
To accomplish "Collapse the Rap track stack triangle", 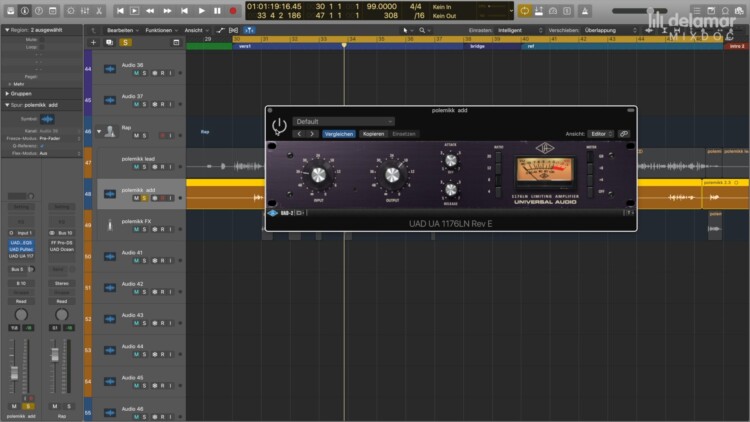I will click(x=99, y=131).
